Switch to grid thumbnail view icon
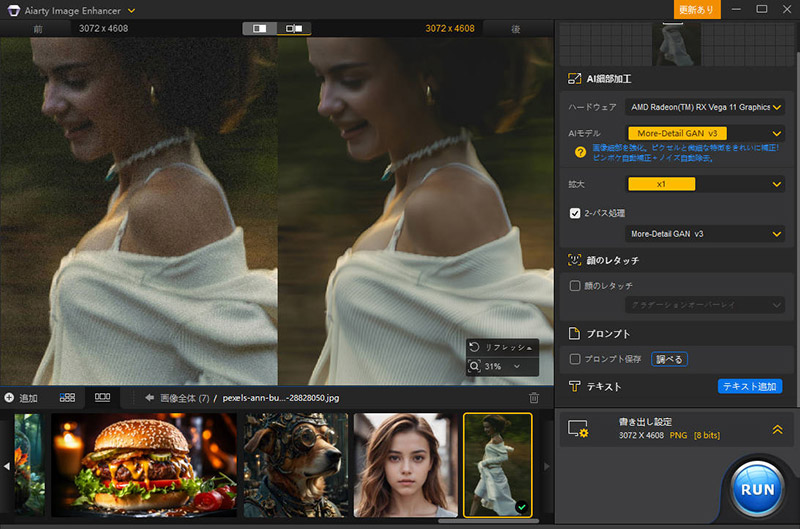This screenshot has height=529, width=800. click(67, 397)
